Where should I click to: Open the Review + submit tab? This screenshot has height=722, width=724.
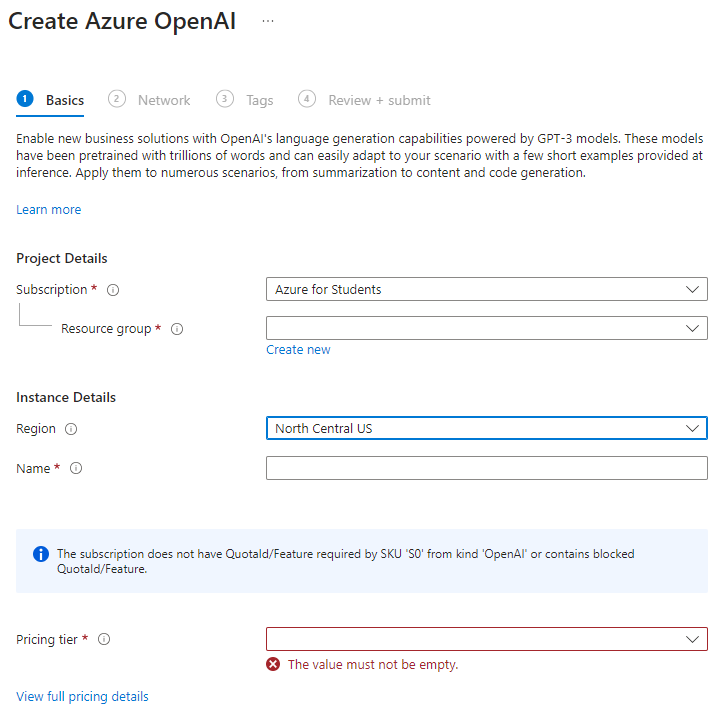pos(364,100)
